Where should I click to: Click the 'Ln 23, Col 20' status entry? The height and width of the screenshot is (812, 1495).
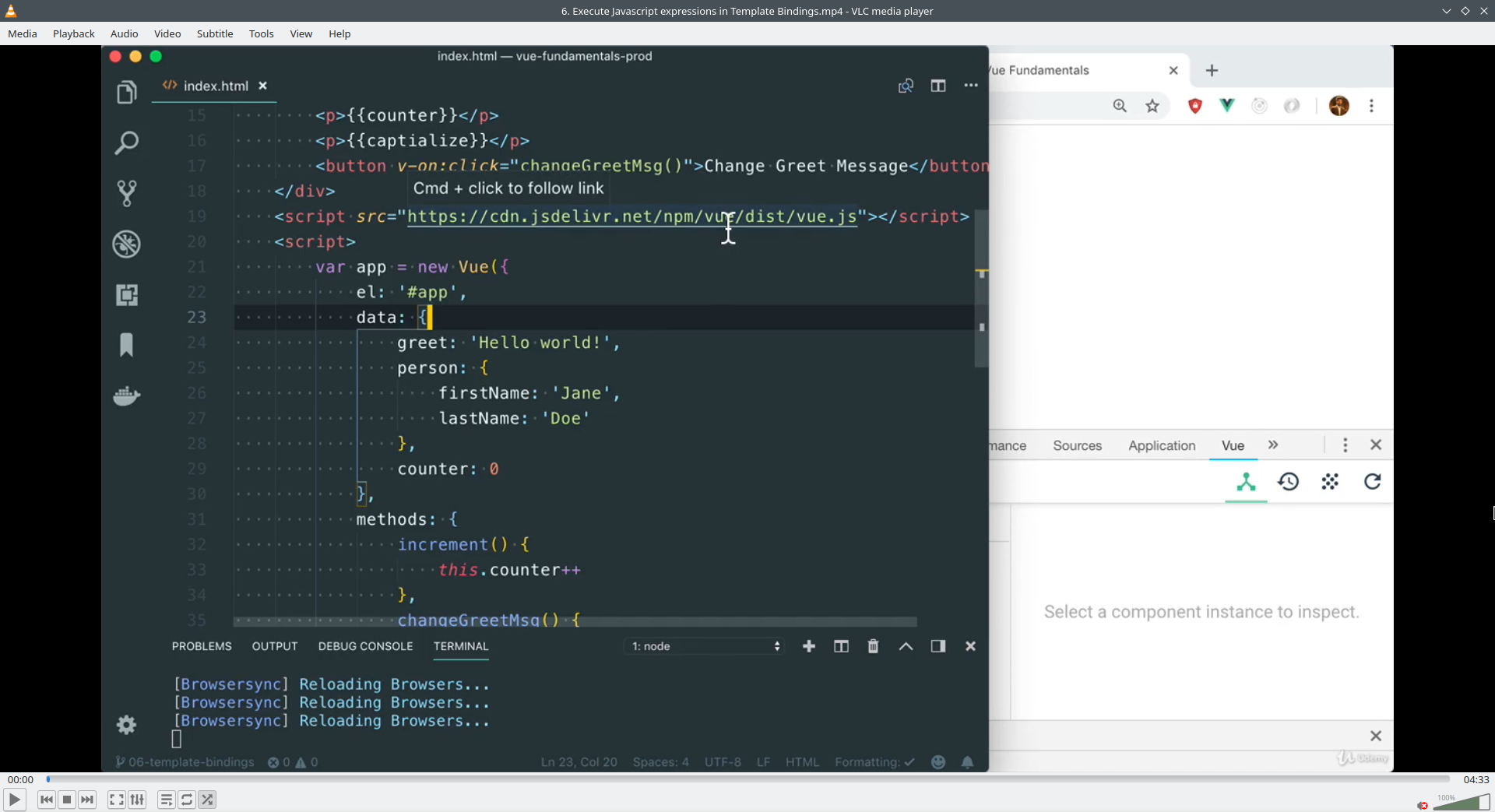pos(579,762)
